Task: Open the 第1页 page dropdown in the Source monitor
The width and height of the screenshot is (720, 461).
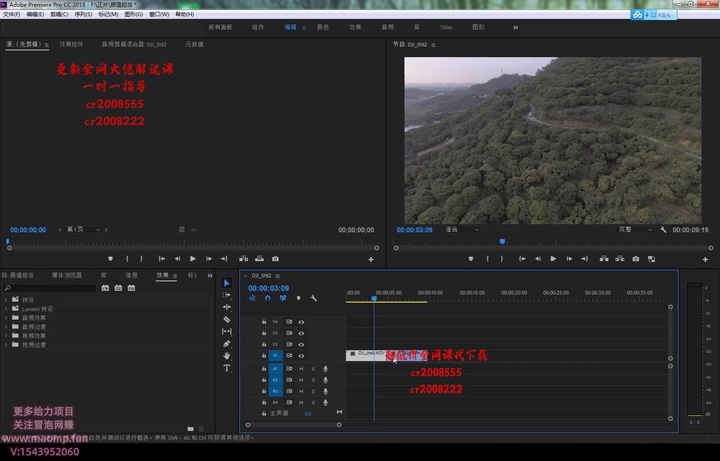Action: [83, 230]
